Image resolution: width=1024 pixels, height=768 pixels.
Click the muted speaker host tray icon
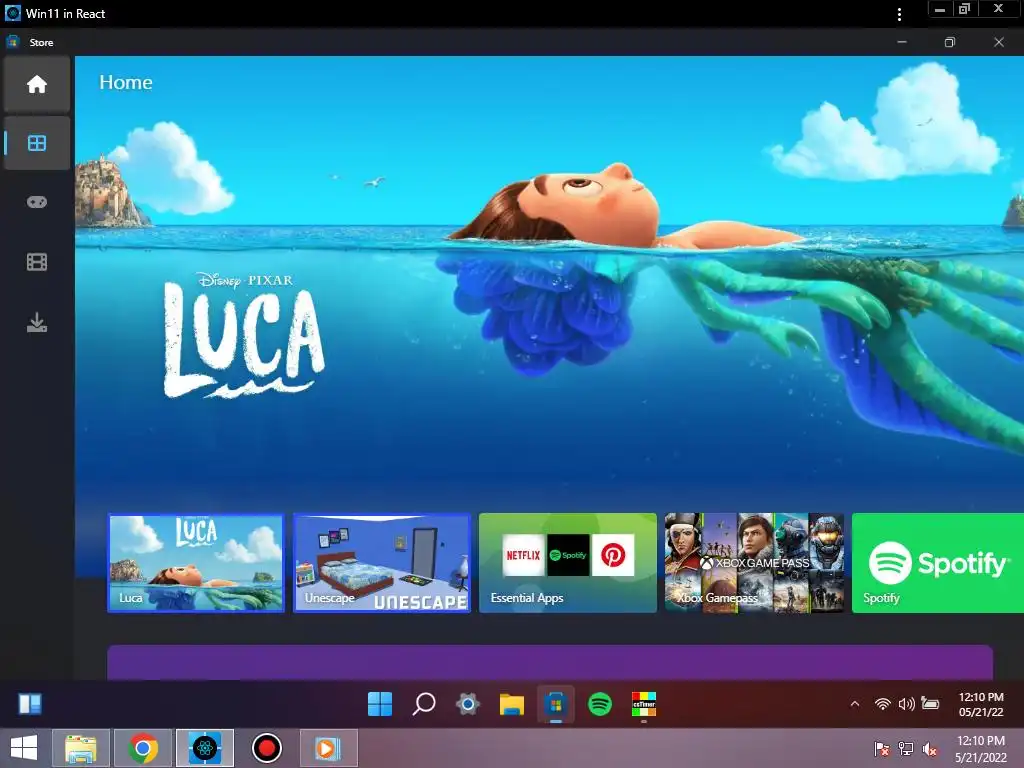coord(929,748)
